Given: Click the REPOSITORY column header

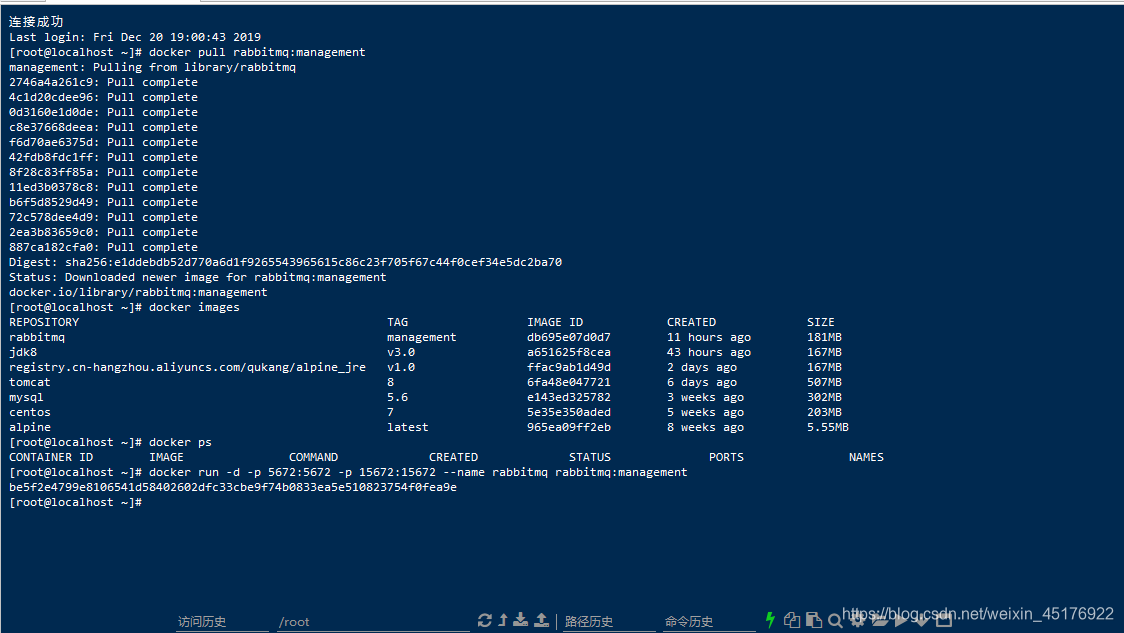Looking at the screenshot, I should [44, 323].
